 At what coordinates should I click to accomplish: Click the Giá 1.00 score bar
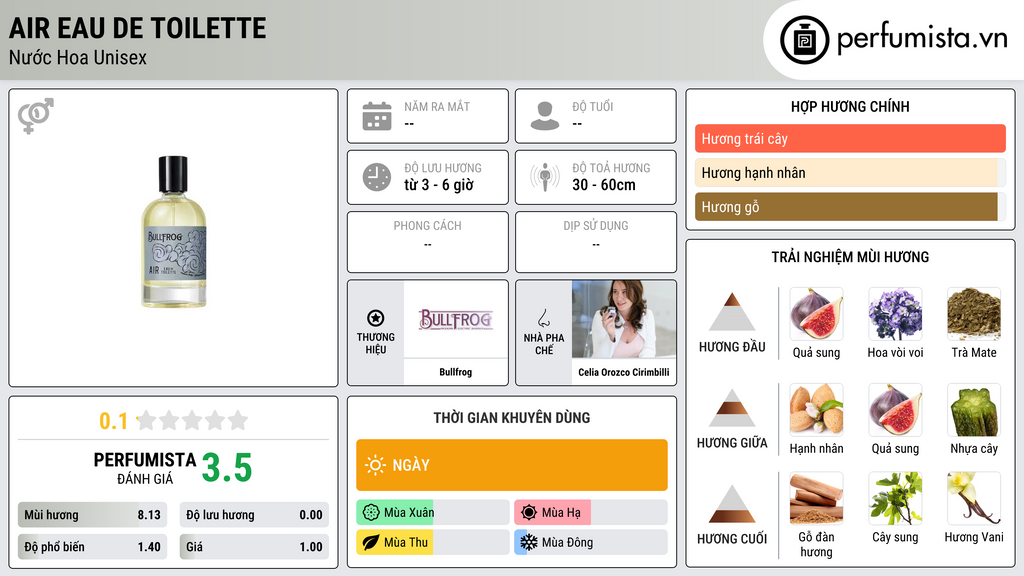pos(254,547)
